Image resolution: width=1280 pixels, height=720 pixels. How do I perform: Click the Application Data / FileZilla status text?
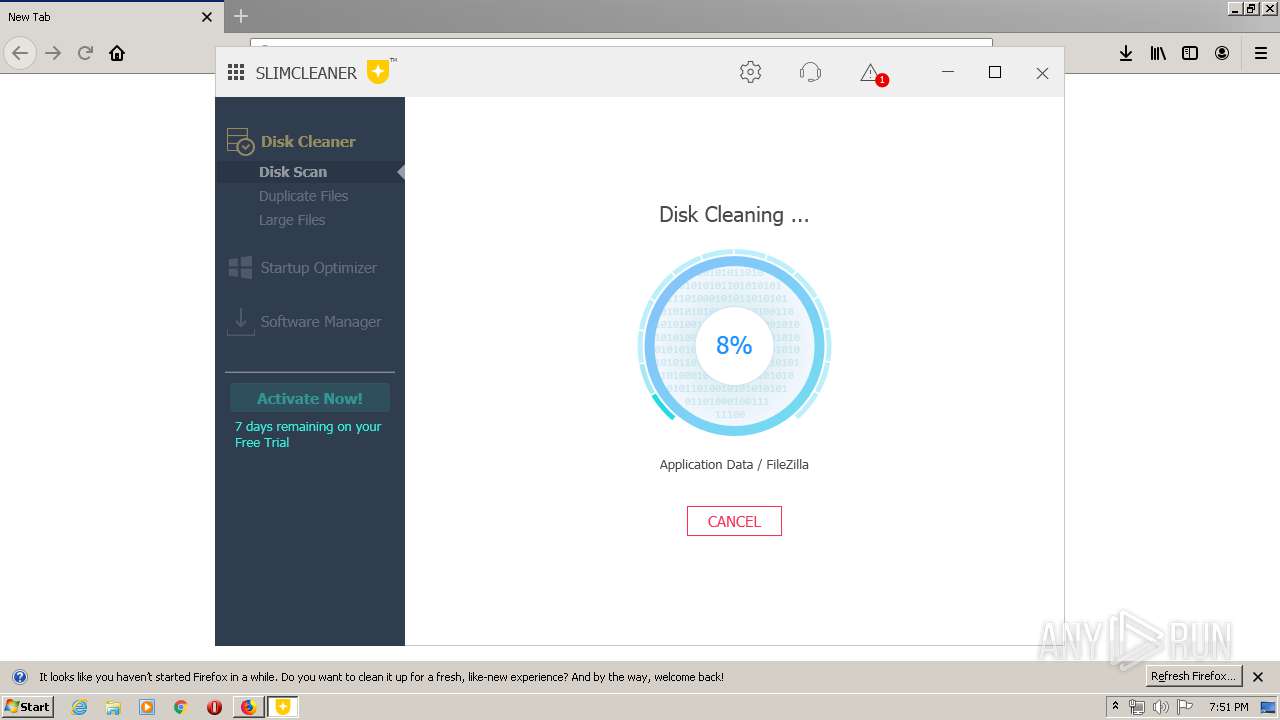(x=734, y=465)
